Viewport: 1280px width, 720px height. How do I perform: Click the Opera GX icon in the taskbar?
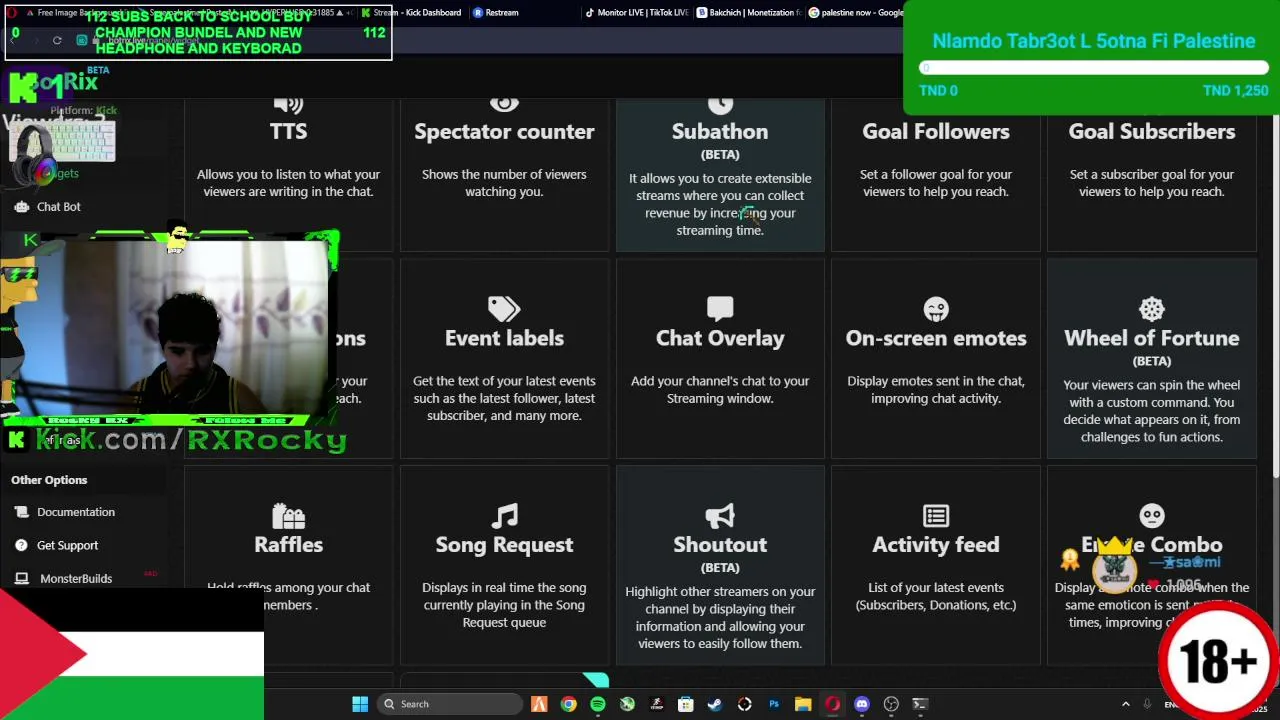point(832,704)
